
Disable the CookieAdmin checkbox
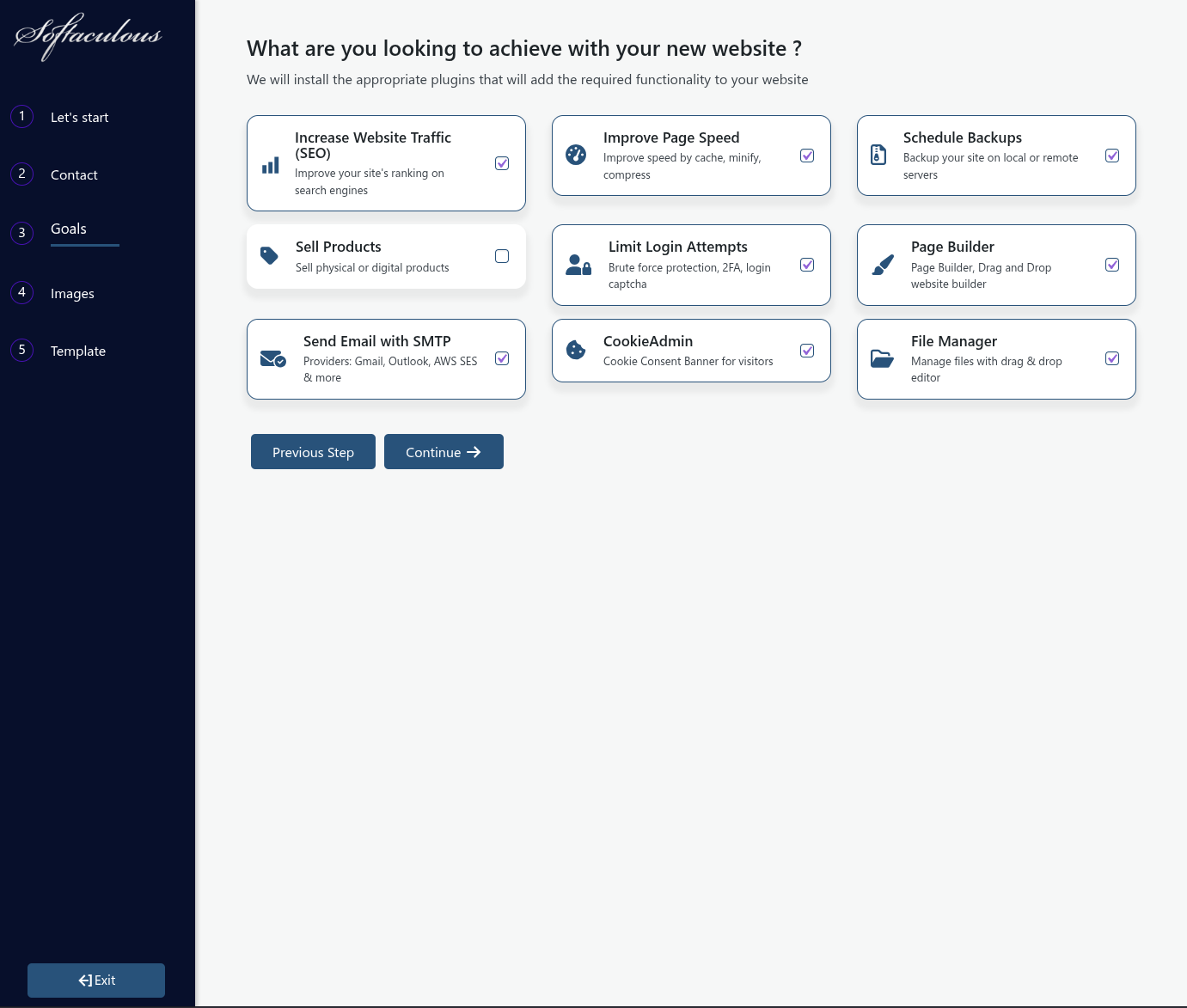tap(807, 350)
